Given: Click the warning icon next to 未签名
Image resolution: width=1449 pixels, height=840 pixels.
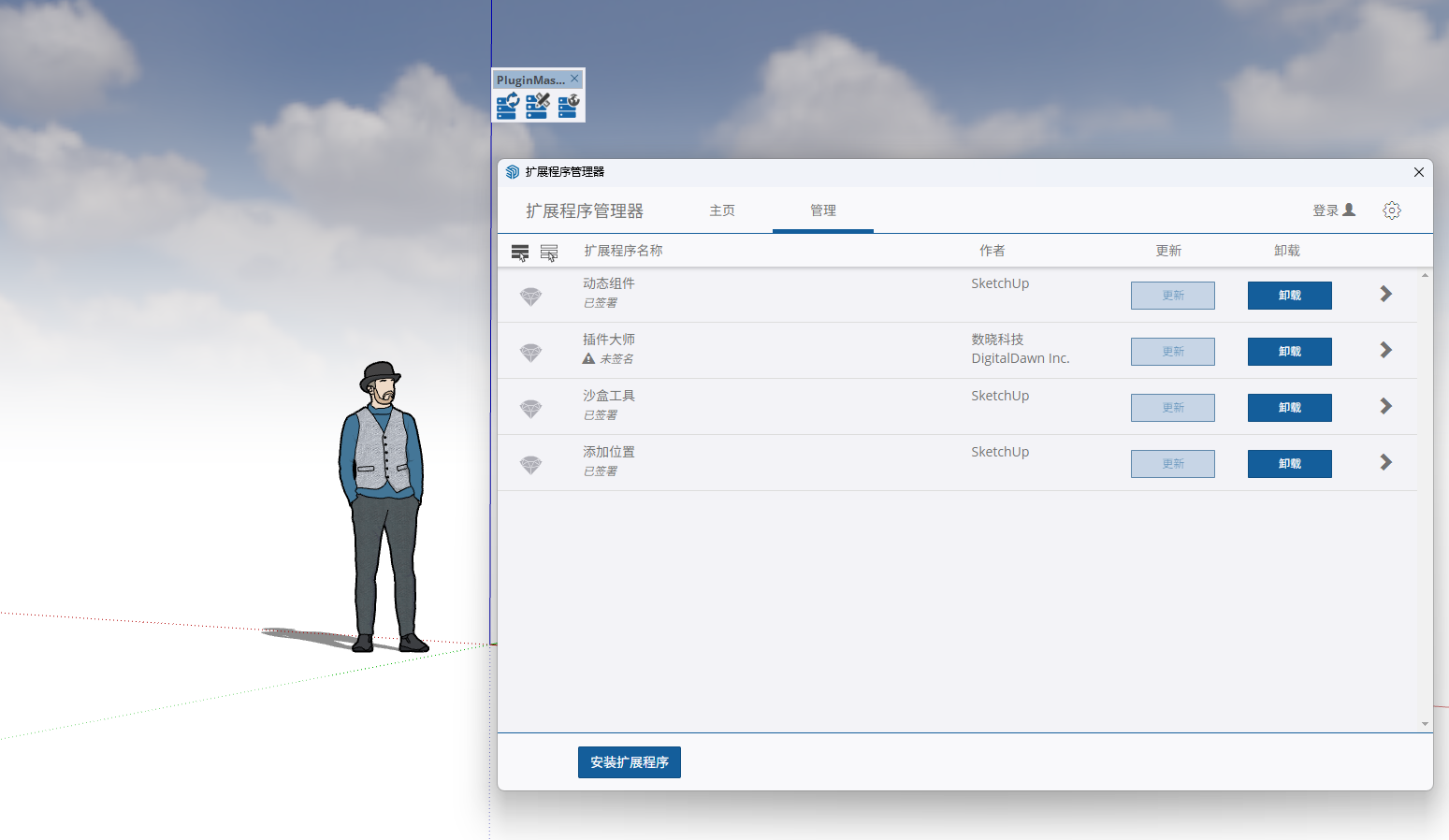Looking at the screenshot, I should (588, 359).
